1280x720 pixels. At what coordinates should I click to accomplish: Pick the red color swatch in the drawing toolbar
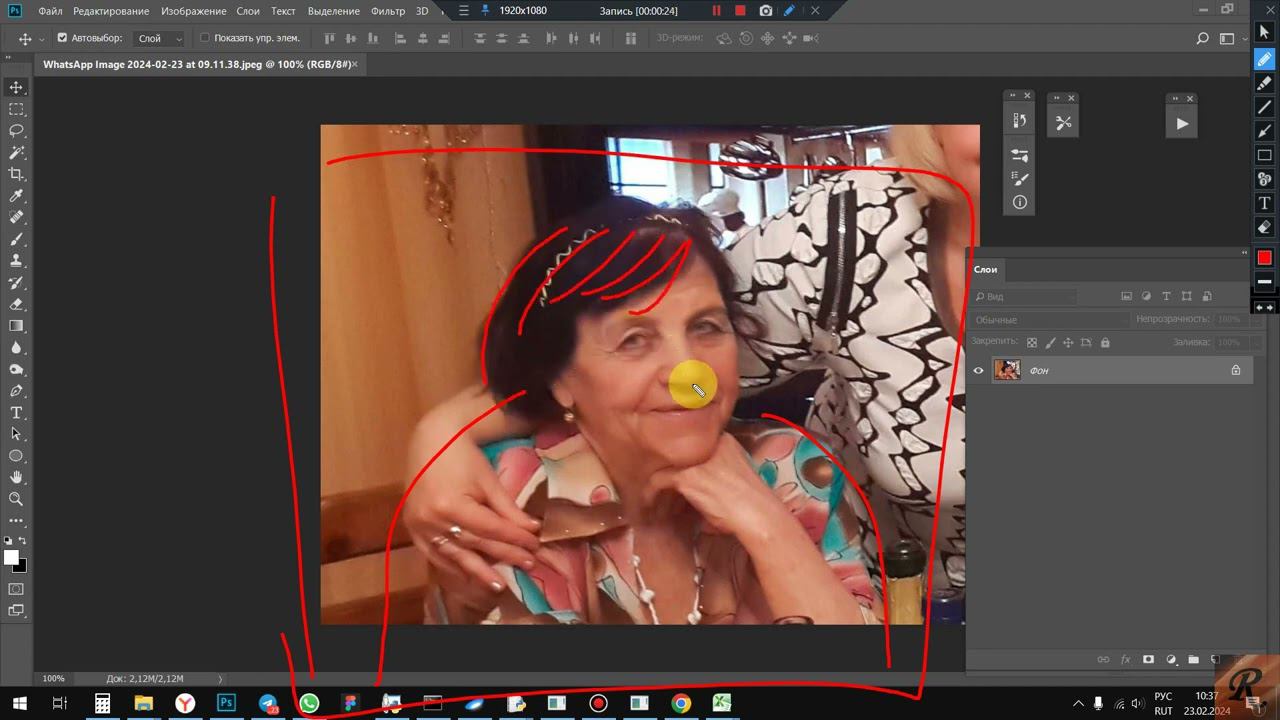1264,258
